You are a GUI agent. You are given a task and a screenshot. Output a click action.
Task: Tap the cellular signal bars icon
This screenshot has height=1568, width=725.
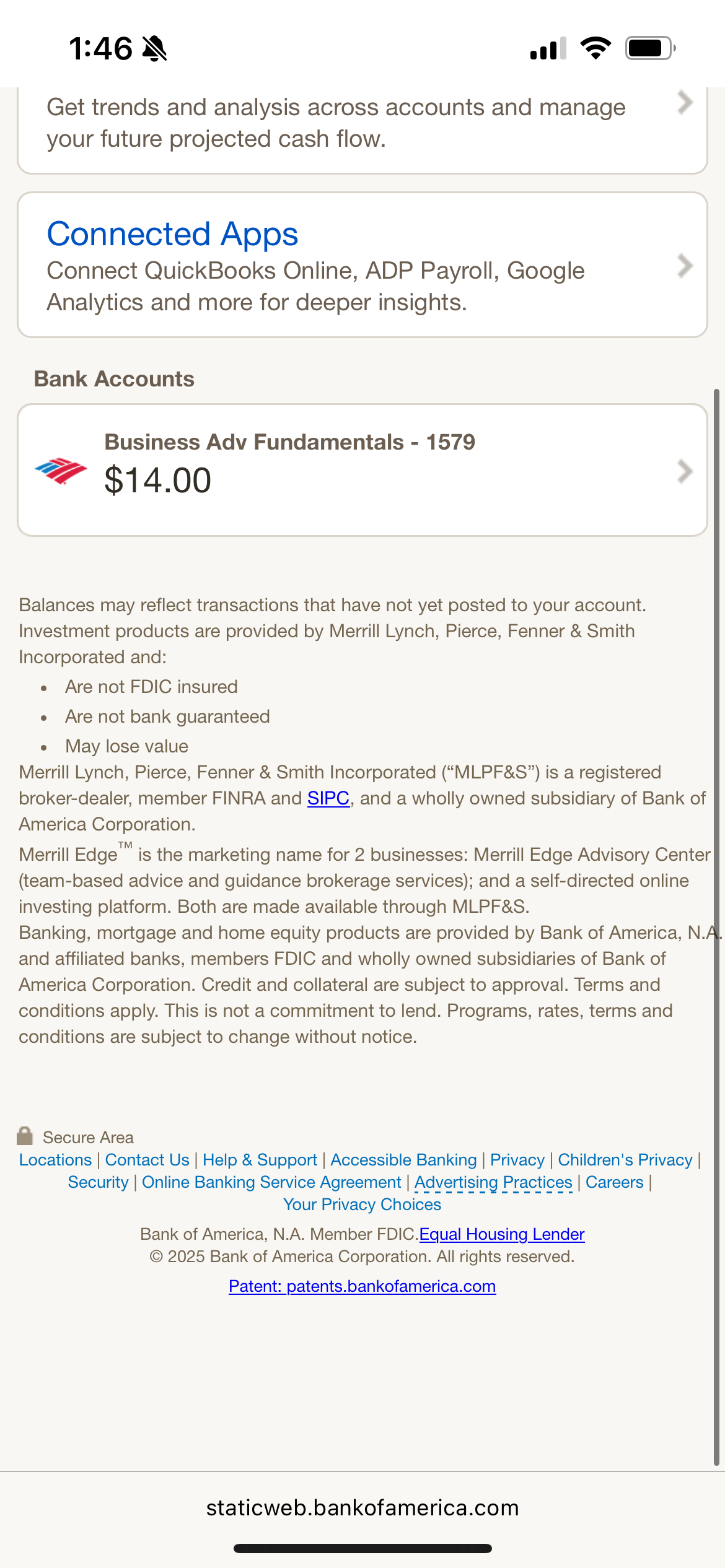(x=548, y=48)
